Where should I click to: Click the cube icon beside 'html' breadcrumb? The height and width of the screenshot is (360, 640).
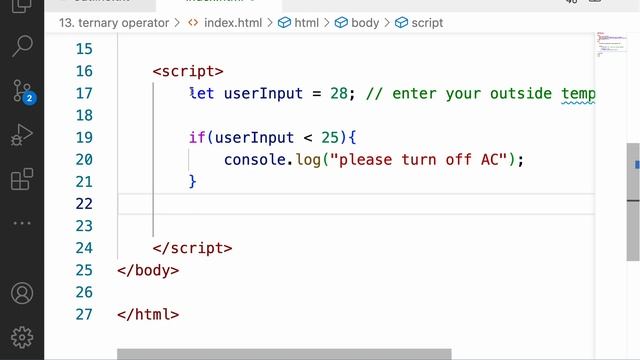pos(284,23)
